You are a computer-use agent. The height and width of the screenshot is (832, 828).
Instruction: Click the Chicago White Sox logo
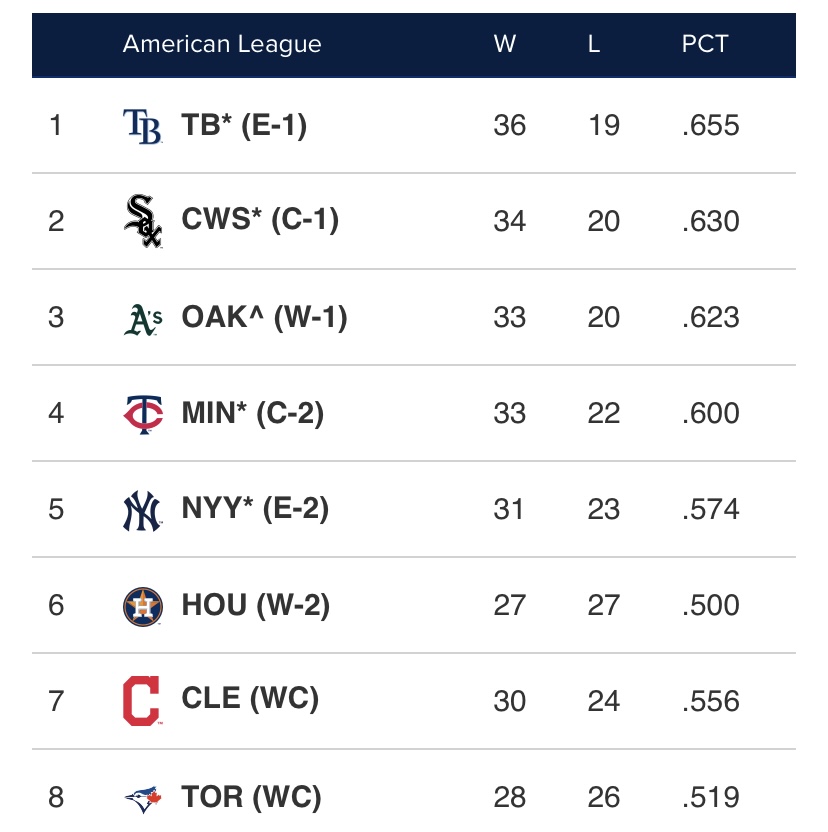142,221
